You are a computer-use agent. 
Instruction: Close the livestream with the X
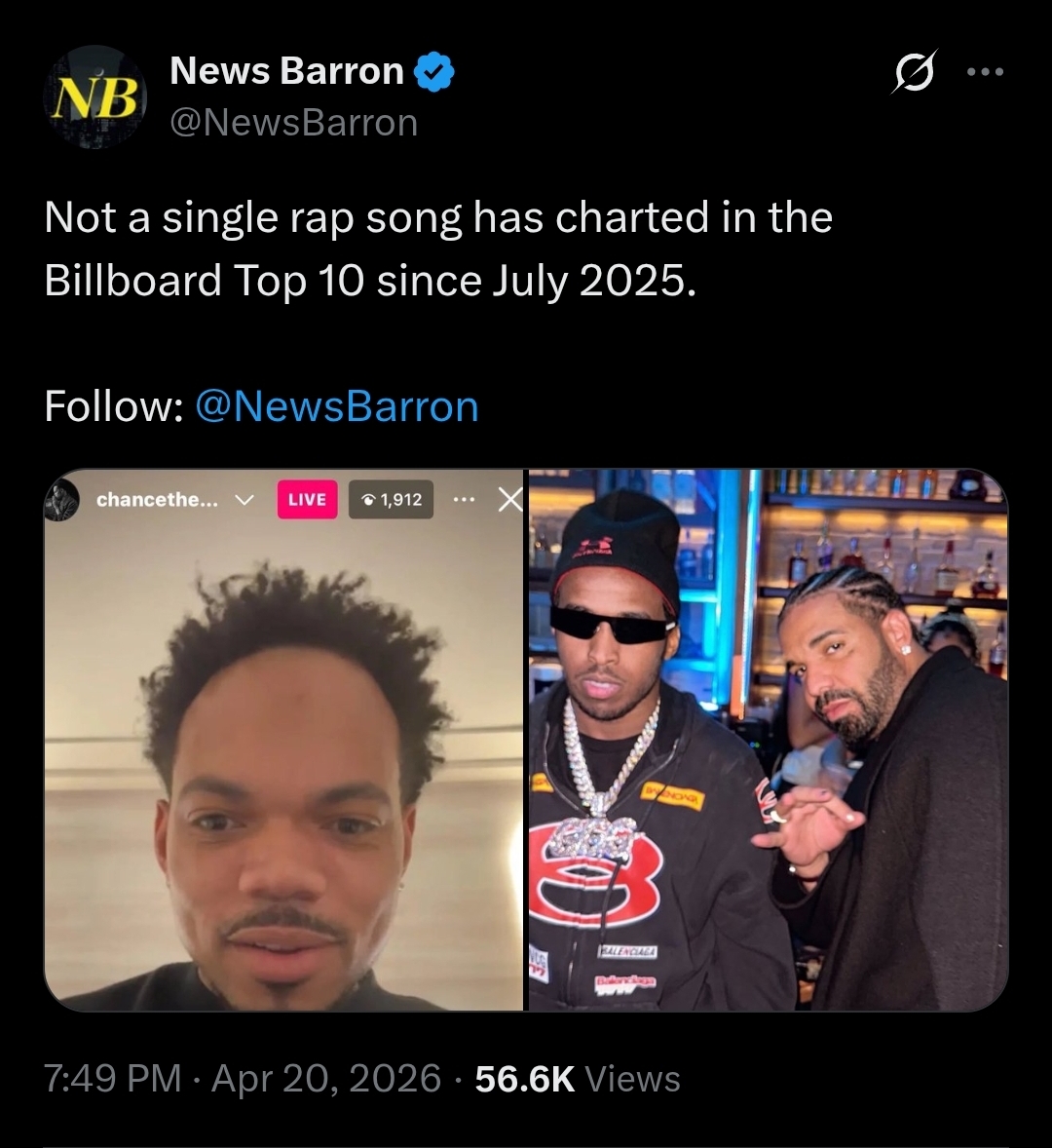click(x=510, y=500)
